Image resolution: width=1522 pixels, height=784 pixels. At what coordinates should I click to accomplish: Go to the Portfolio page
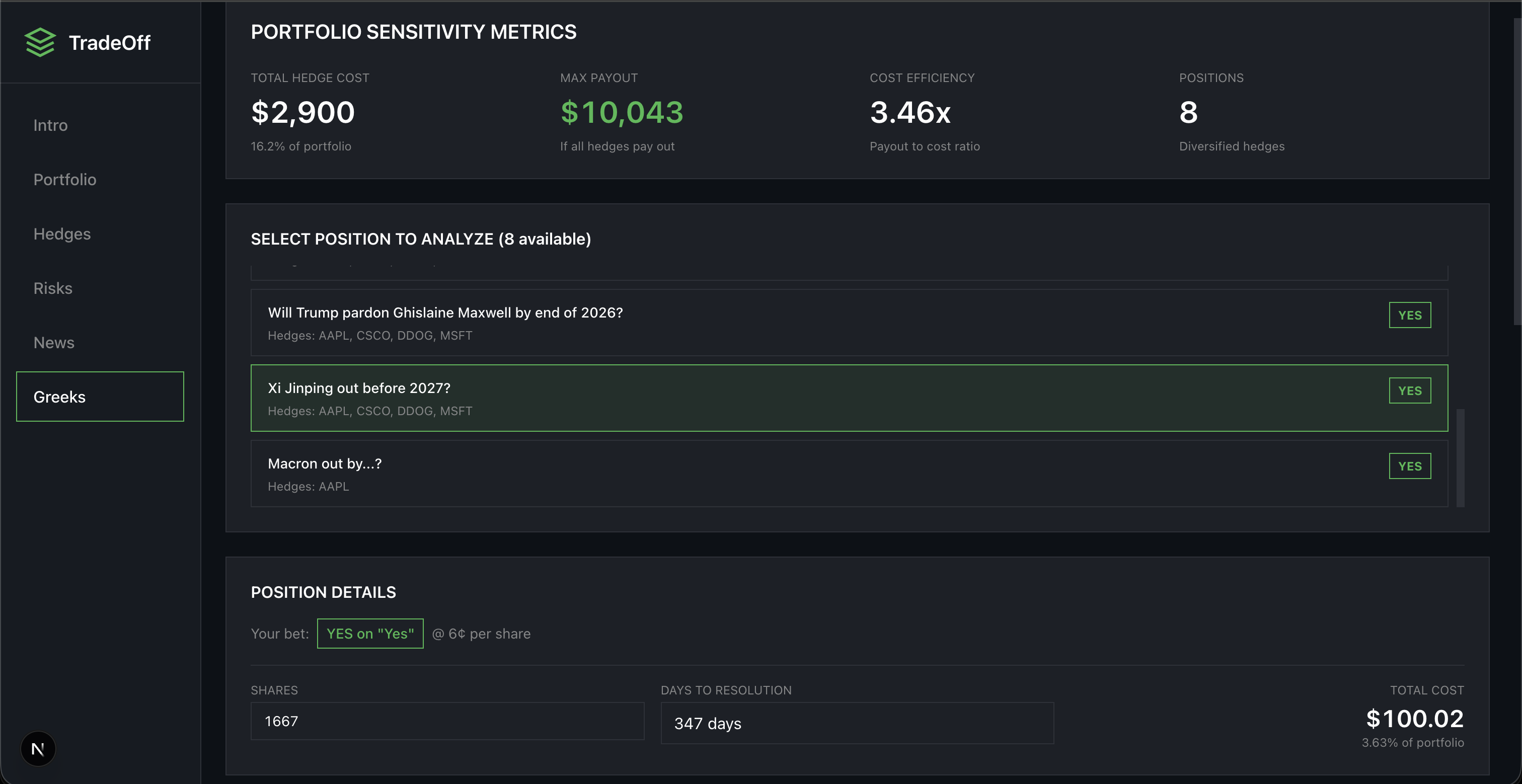(x=64, y=180)
